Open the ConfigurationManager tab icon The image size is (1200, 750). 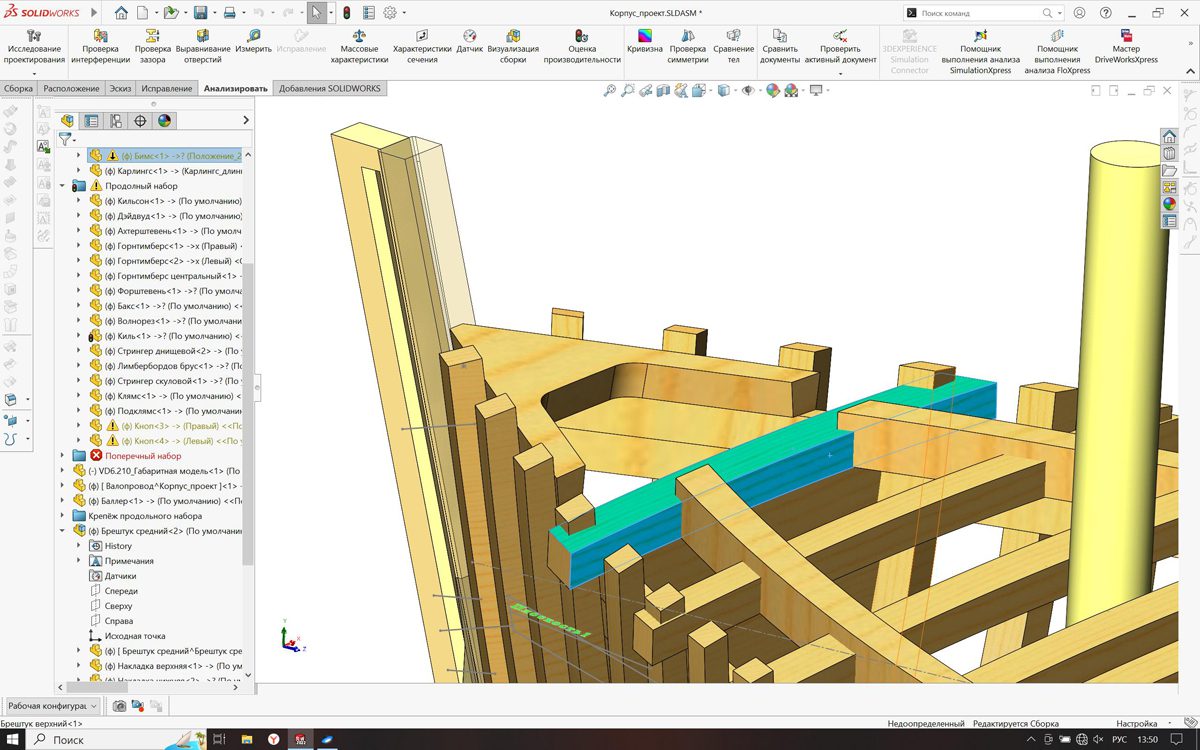[x=116, y=121]
